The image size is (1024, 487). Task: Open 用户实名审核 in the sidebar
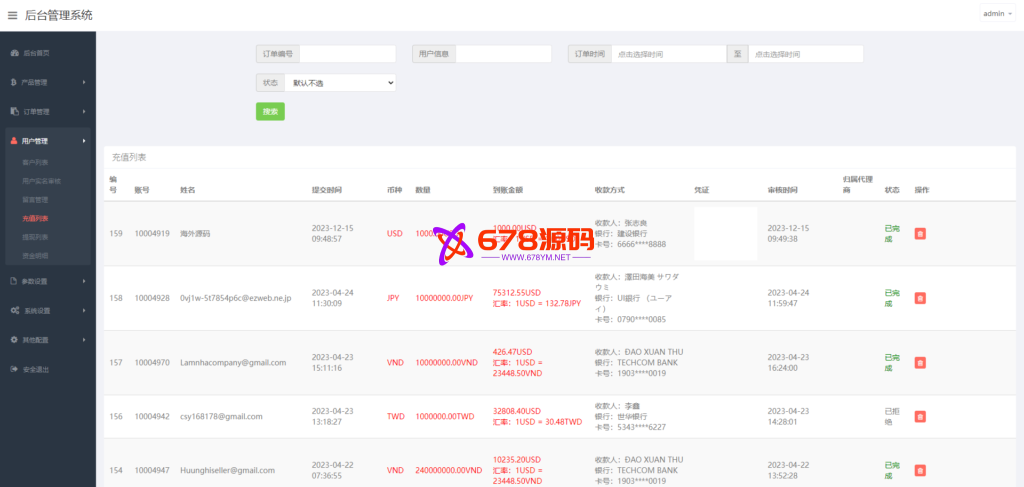tap(41, 181)
